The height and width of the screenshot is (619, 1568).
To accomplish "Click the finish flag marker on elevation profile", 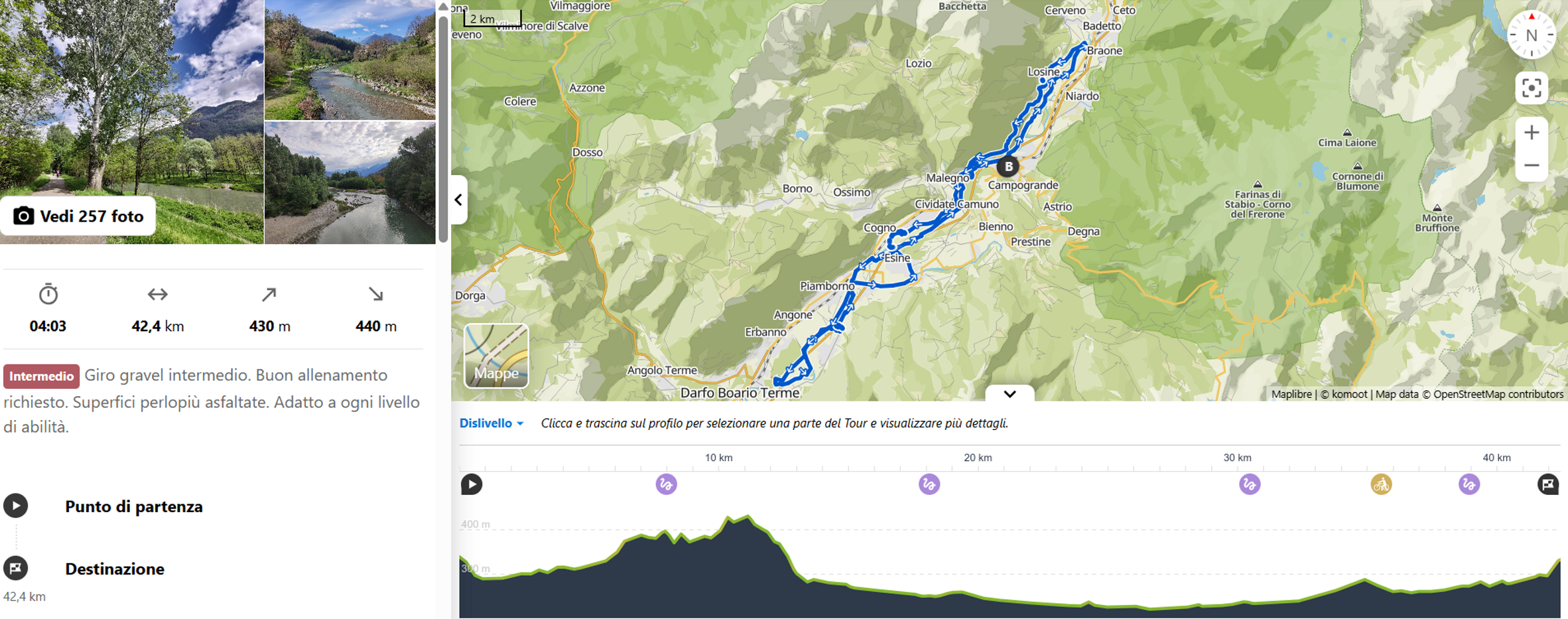I will coord(1547,484).
